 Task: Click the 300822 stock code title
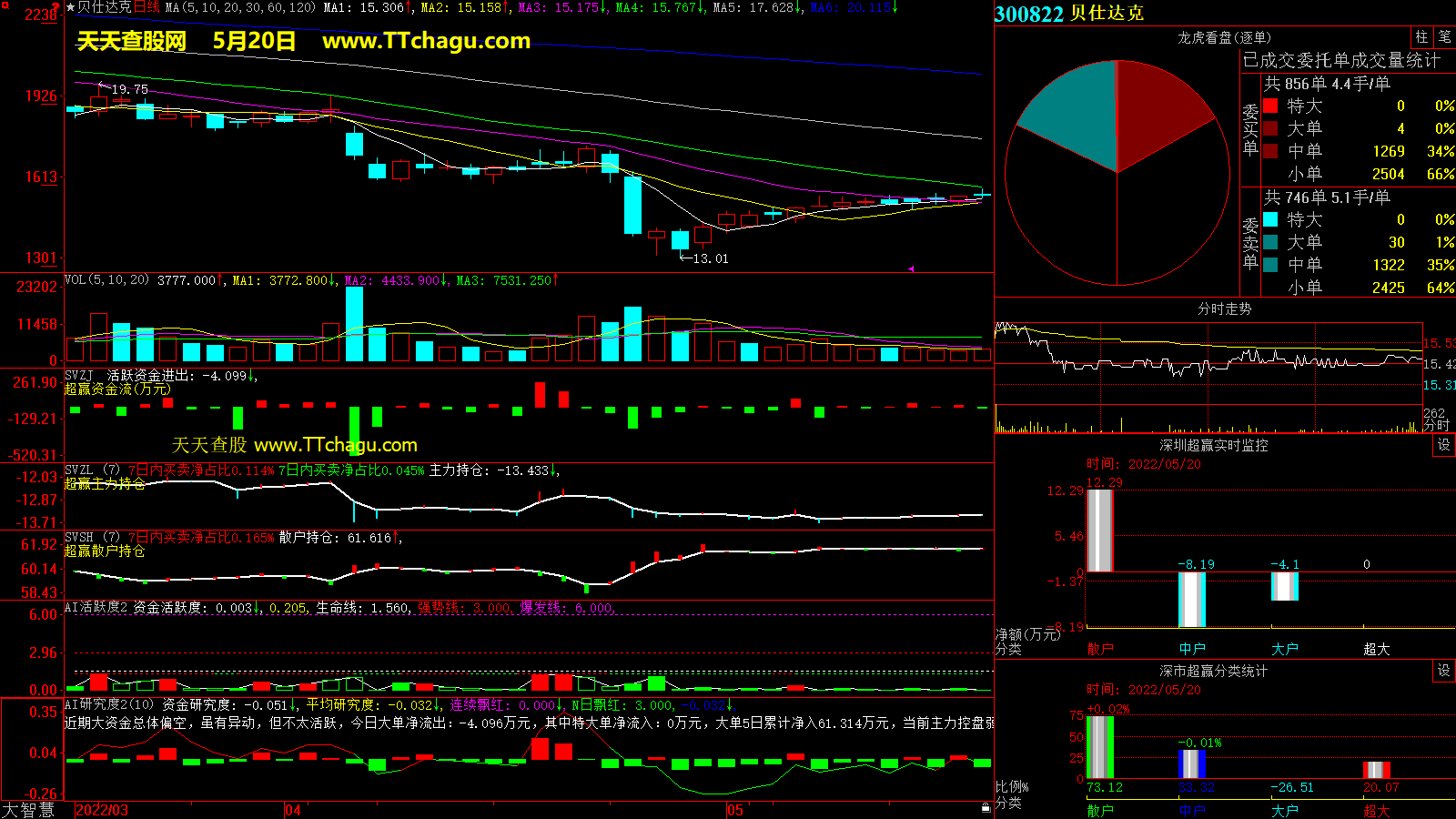(1028, 14)
